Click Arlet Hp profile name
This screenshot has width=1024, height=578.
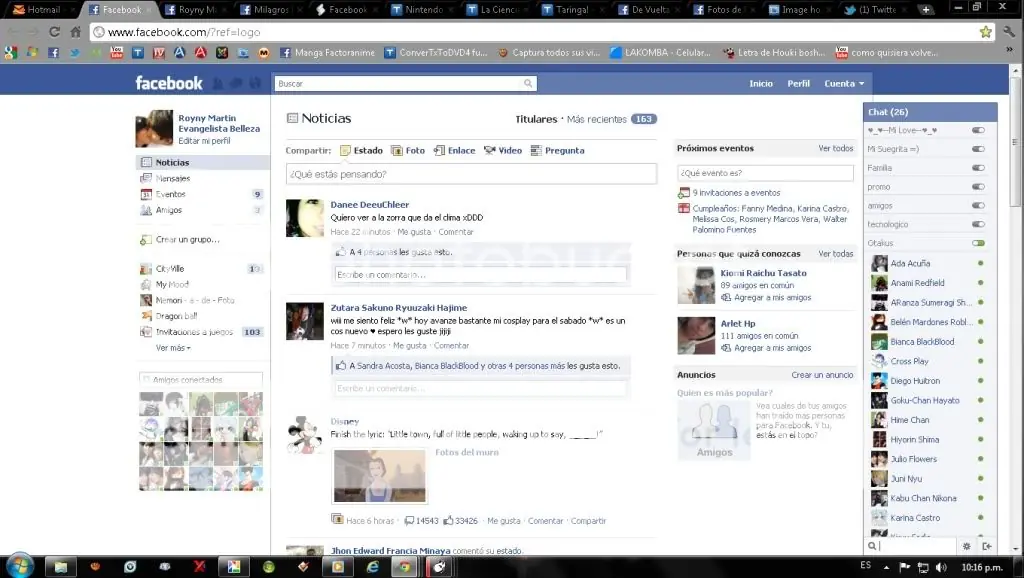[x=738, y=323]
